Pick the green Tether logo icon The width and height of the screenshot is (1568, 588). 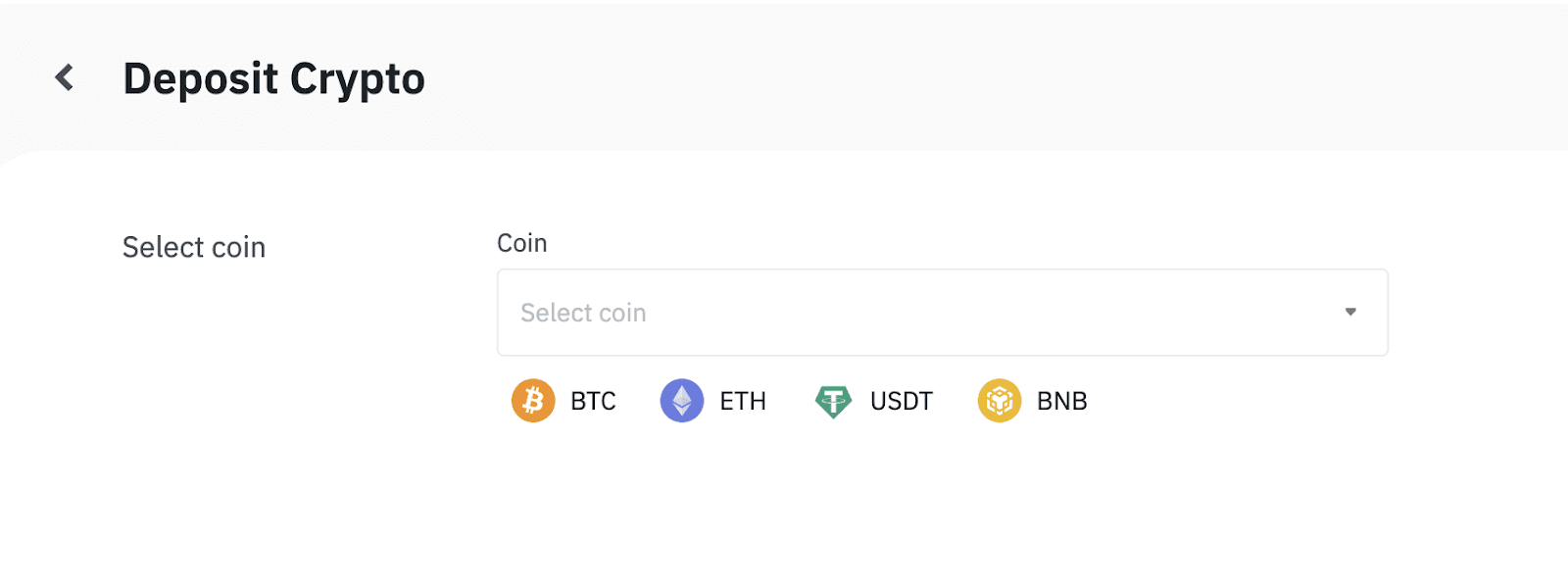[833, 401]
